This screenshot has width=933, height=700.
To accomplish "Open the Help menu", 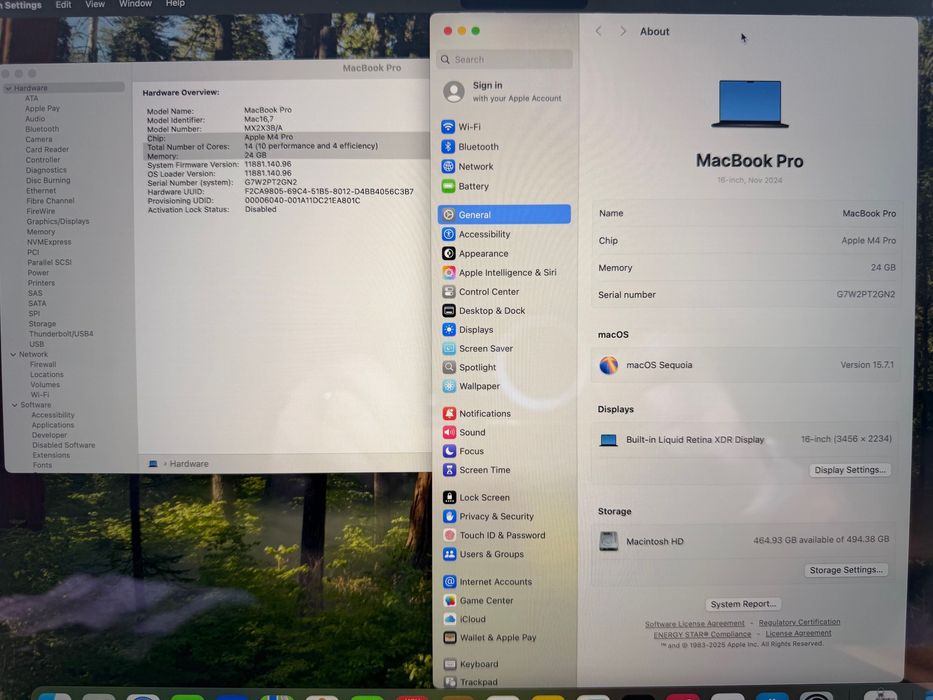I will point(175,4).
